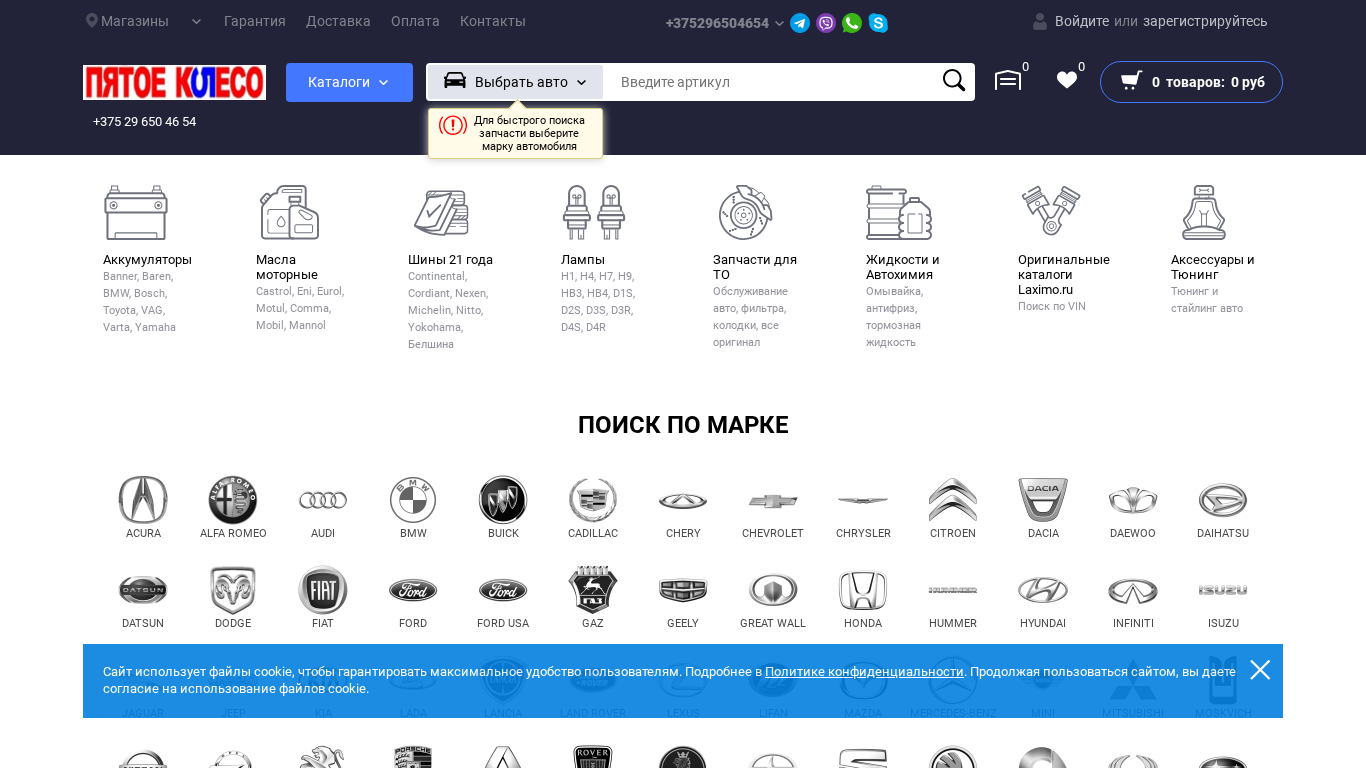Click phone number +375 29 650 46 54
Viewport: 1366px width, 768px height.
coord(144,122)
